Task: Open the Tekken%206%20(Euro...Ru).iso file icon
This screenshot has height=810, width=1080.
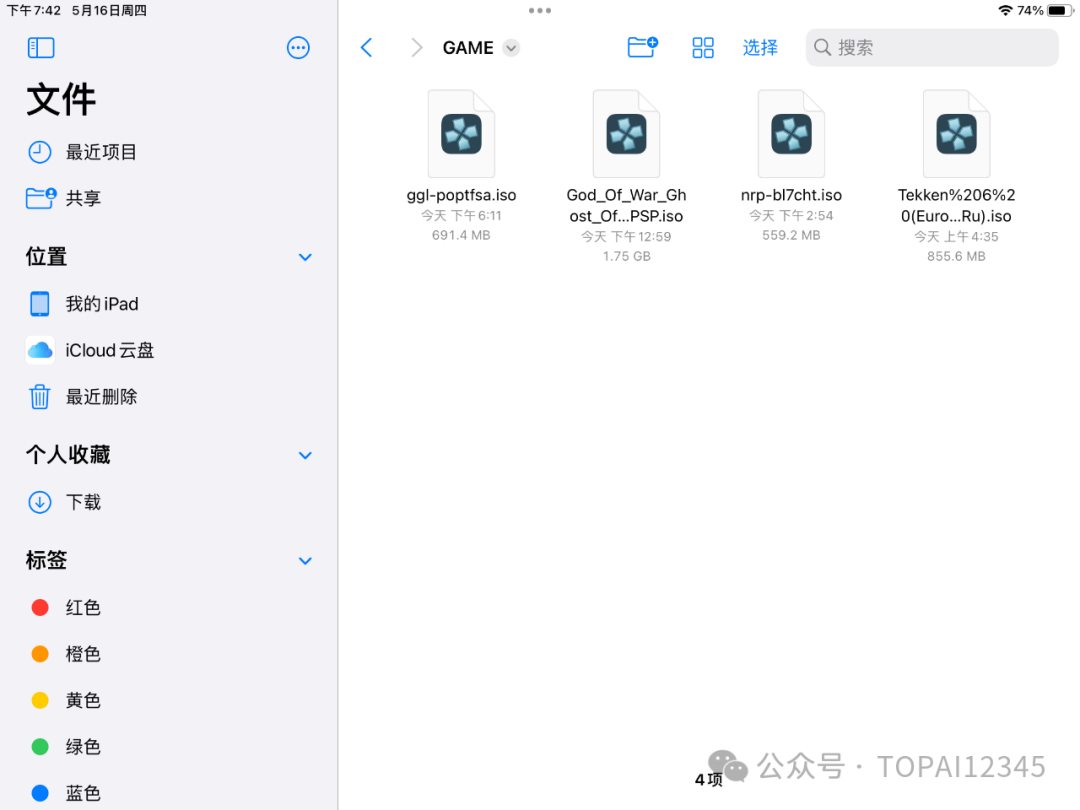Action: tap(956, 134)
